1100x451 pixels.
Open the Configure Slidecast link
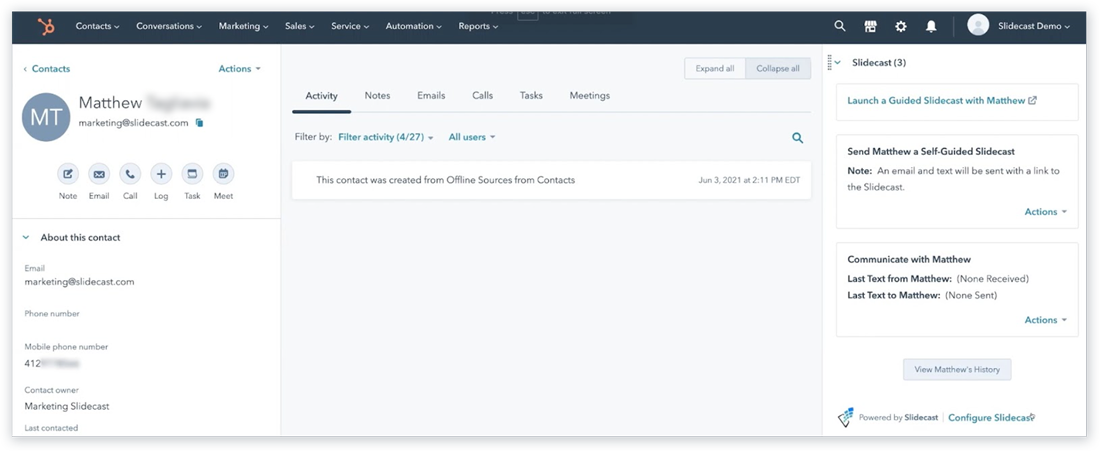click(991, 418)
